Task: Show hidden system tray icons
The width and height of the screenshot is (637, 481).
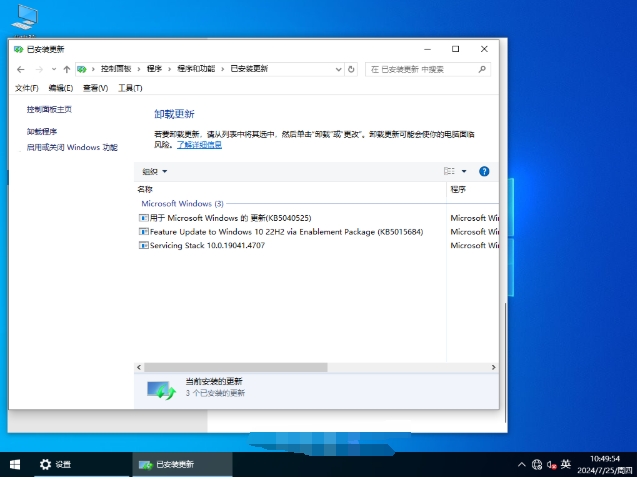Action: [521, 465]
